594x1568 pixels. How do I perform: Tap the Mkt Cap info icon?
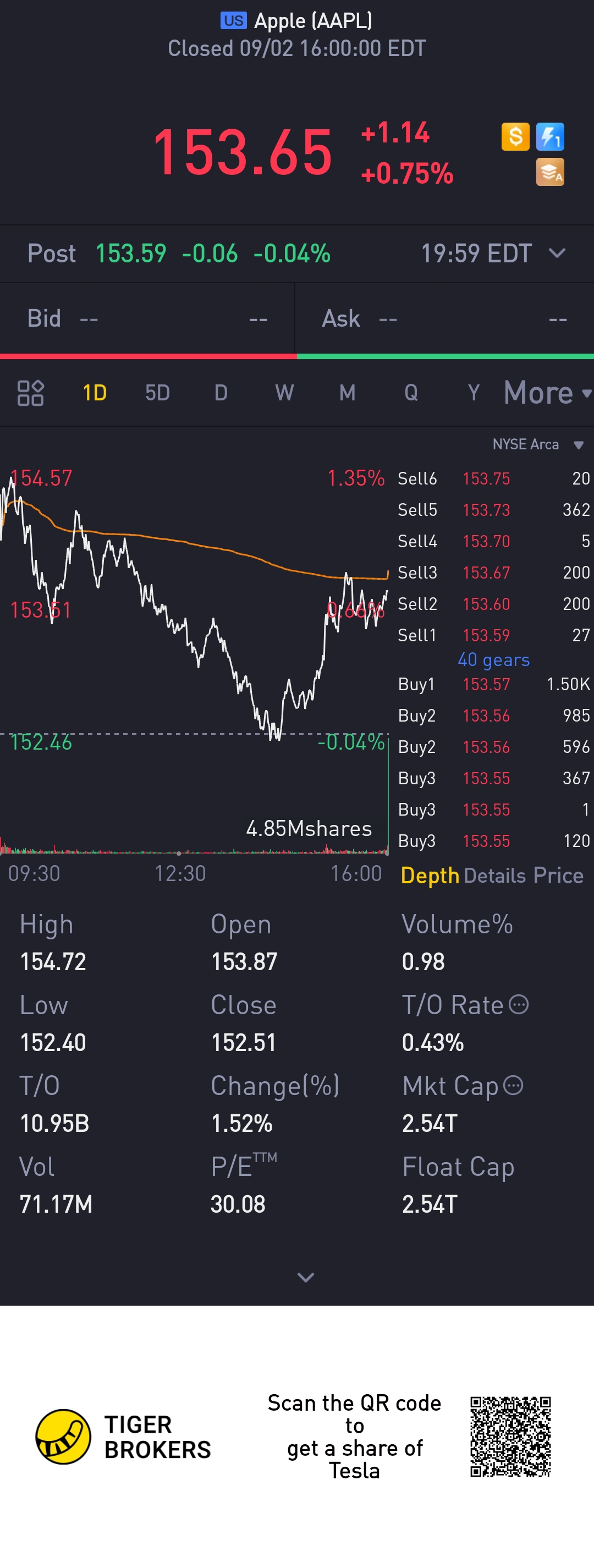(x=513, y=1085)
